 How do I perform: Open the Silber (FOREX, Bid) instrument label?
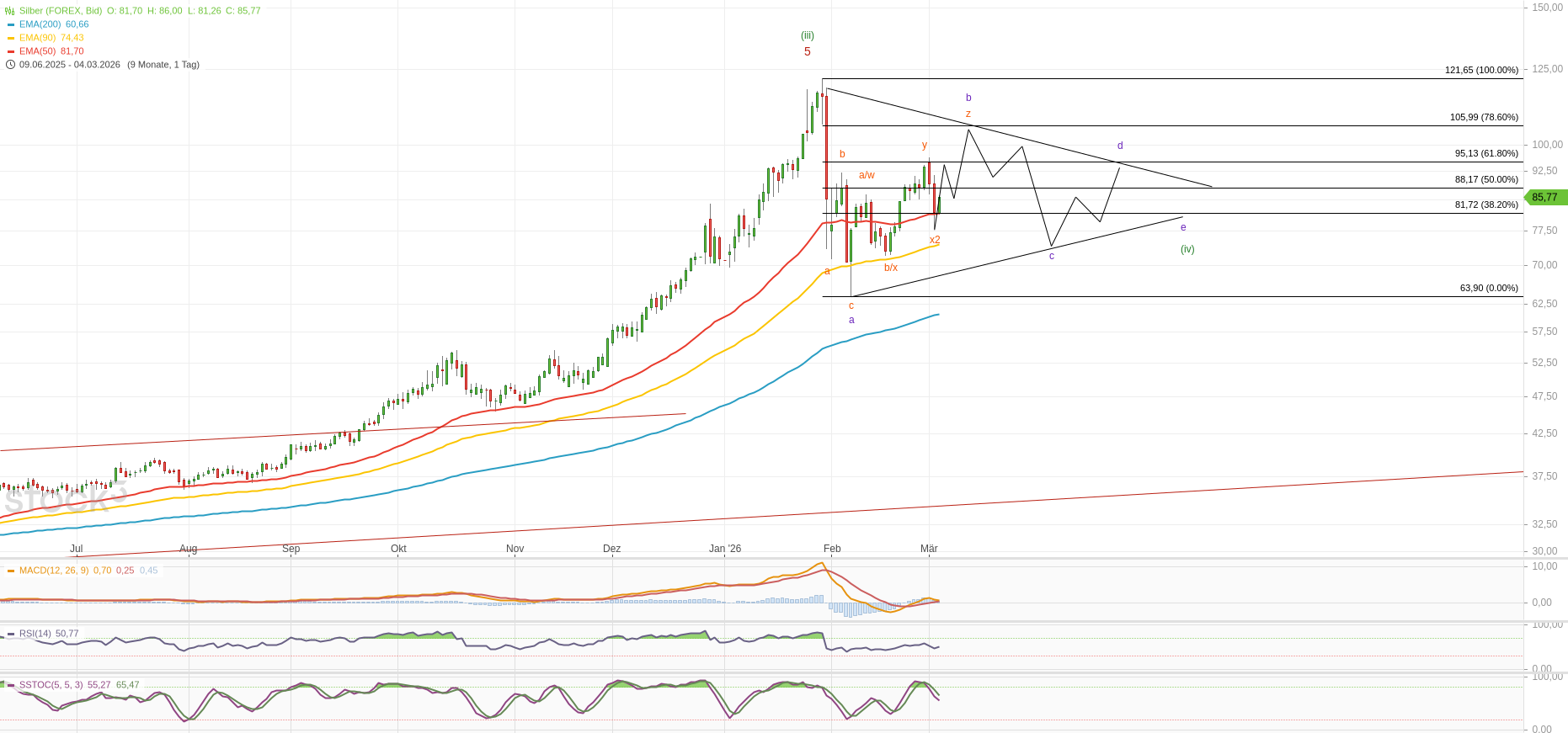tap(61, 11)
